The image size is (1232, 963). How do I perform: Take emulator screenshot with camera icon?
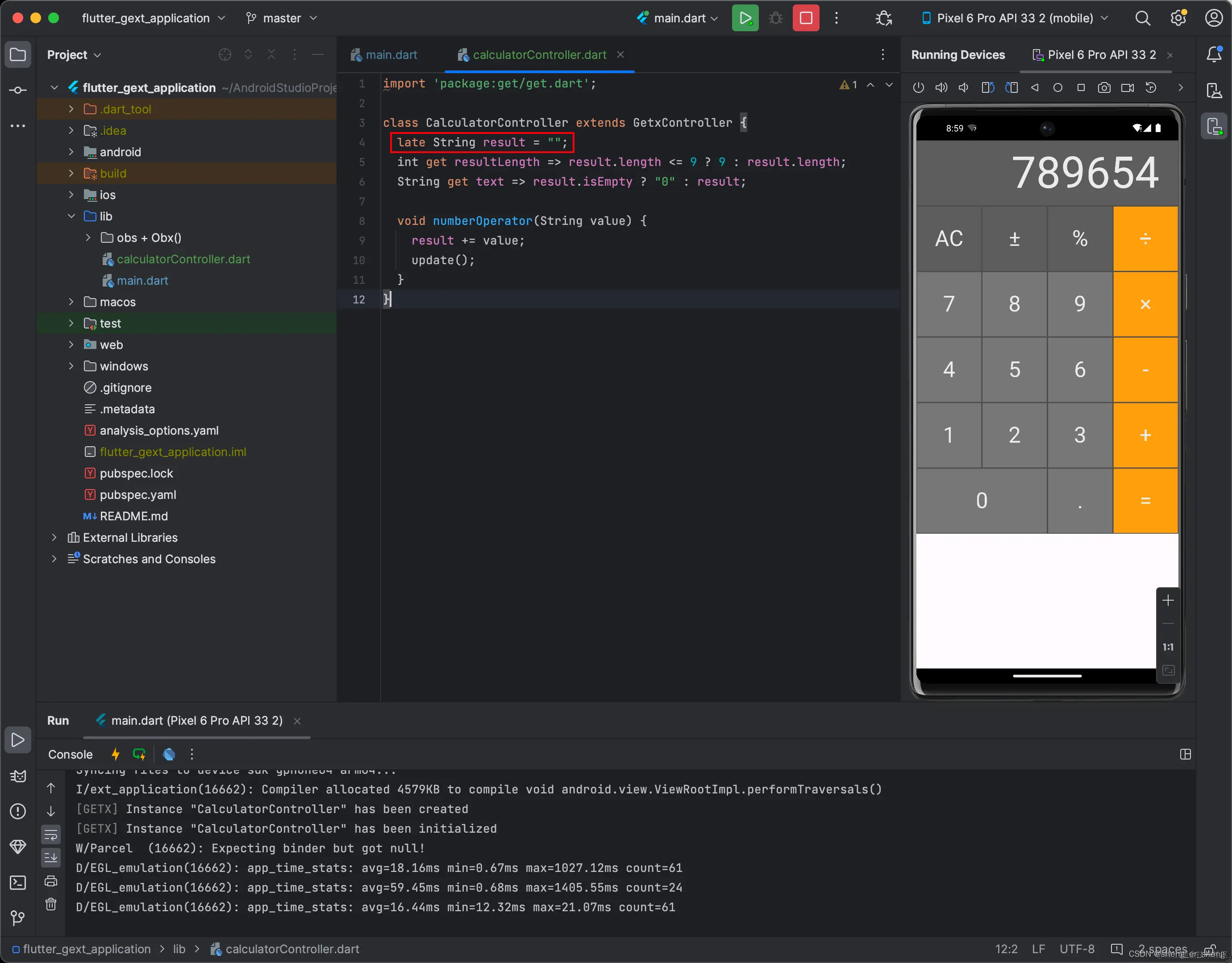(x=1104, y=87)
